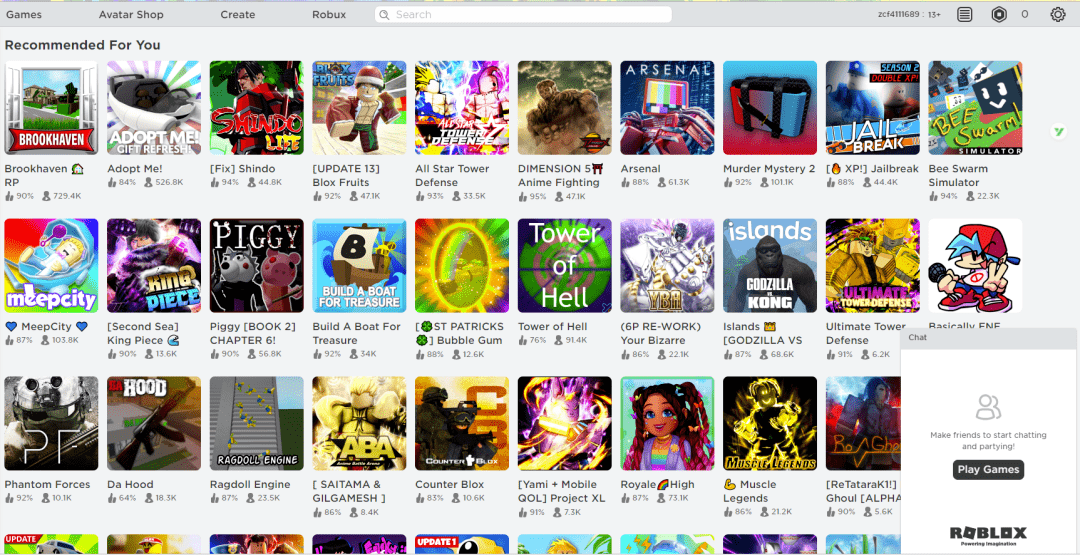Click the Murder Mystery 2 title

(769, 169)
